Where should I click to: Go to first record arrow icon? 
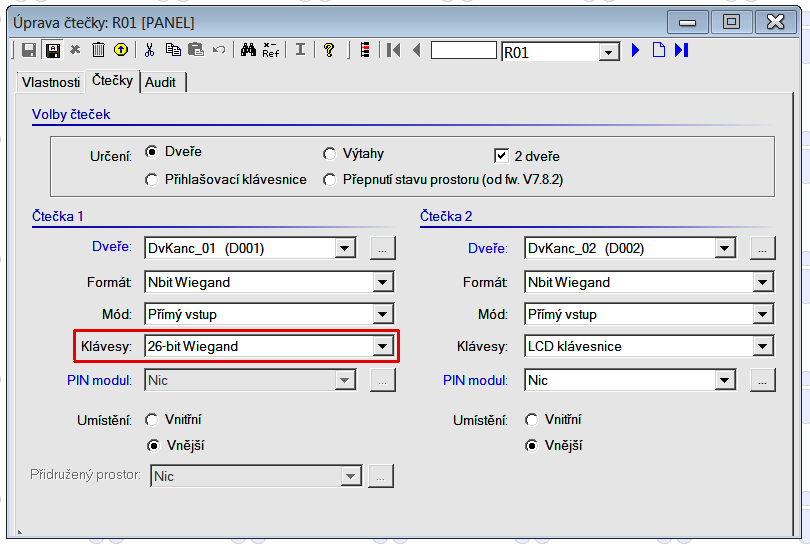click(394, 50)
